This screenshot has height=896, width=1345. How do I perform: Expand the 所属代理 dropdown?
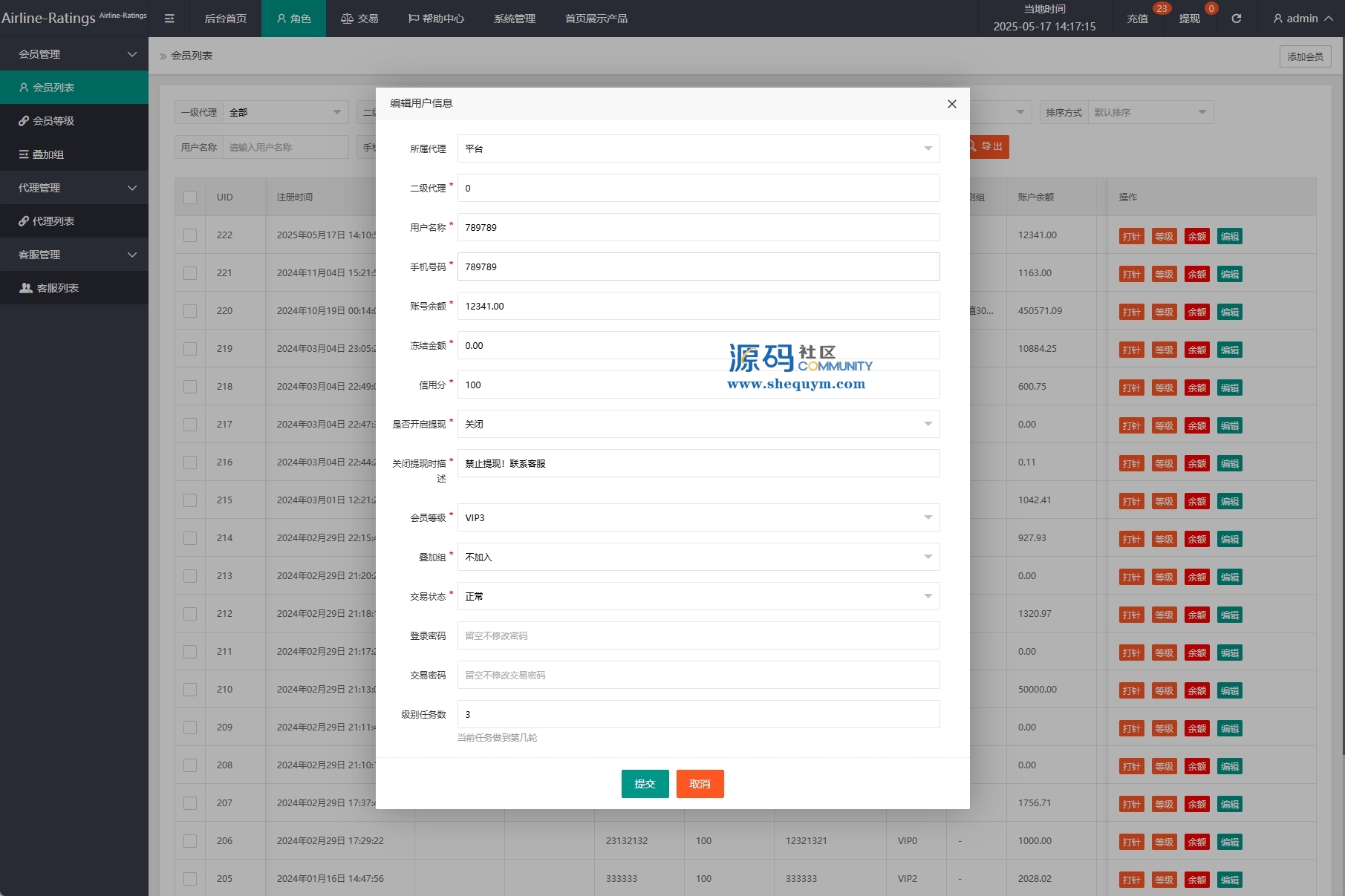[697, 148]
